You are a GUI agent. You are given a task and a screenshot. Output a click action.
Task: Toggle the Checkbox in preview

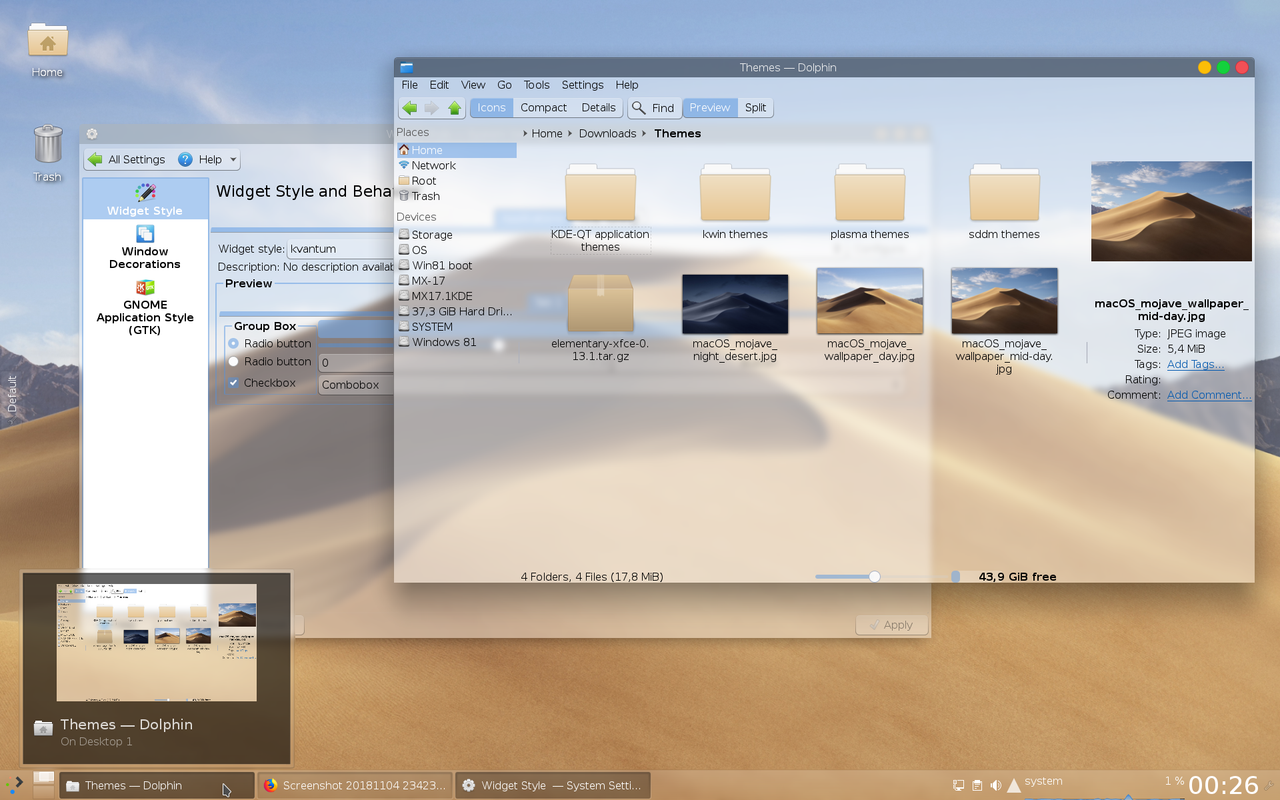[262, 383]
